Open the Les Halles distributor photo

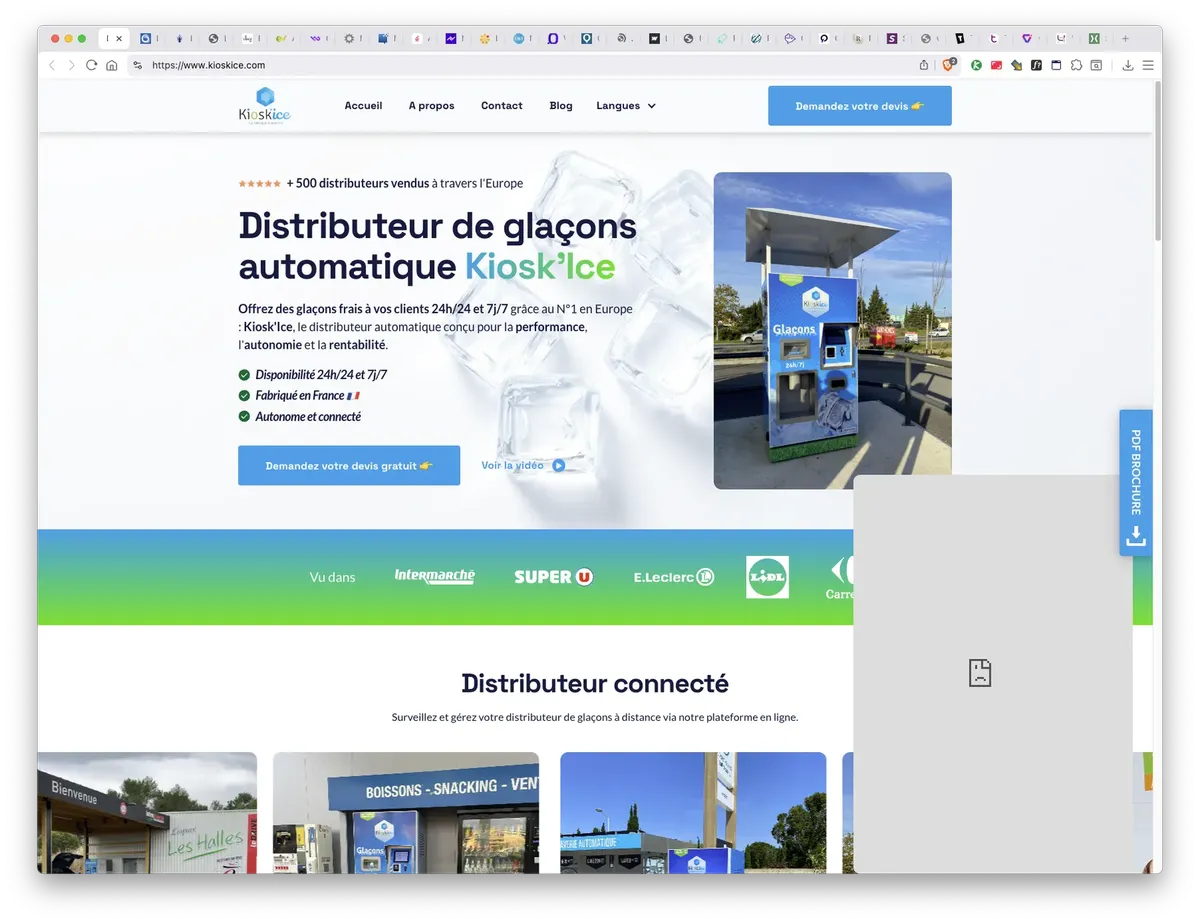(x=147, y=812)
